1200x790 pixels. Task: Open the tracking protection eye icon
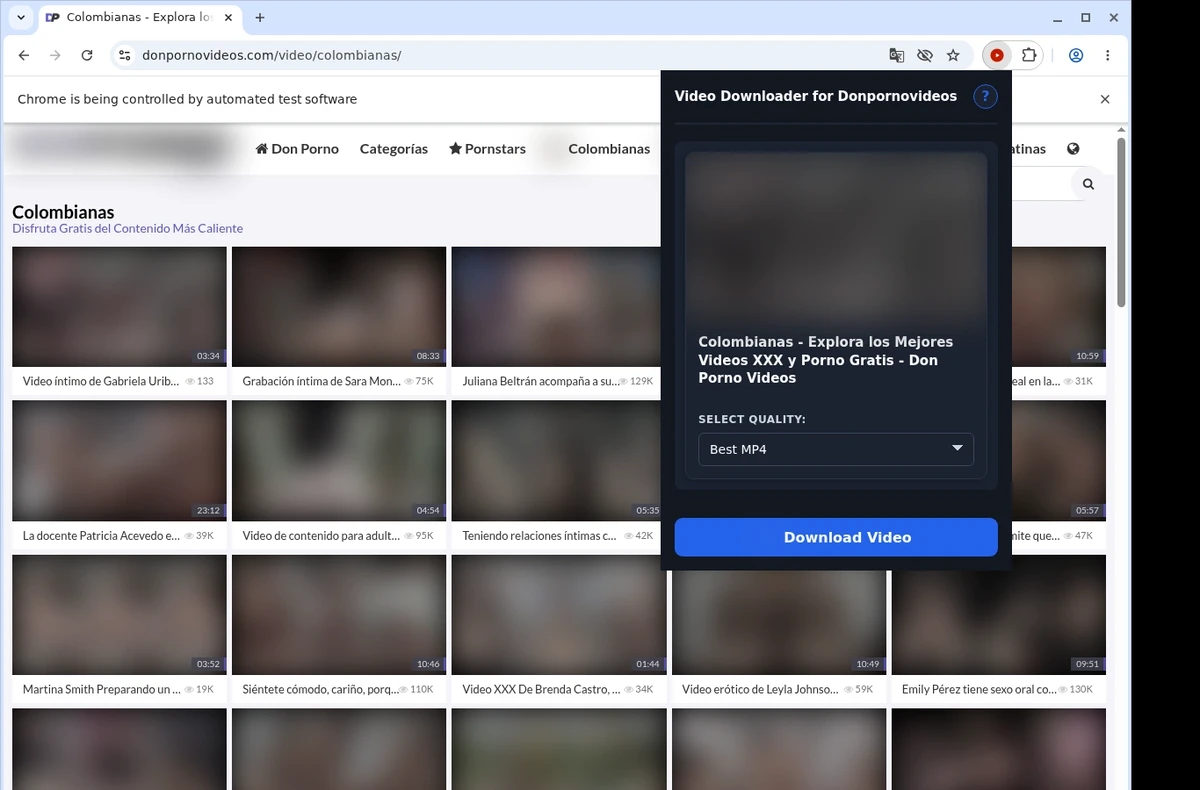click(925, 55)
